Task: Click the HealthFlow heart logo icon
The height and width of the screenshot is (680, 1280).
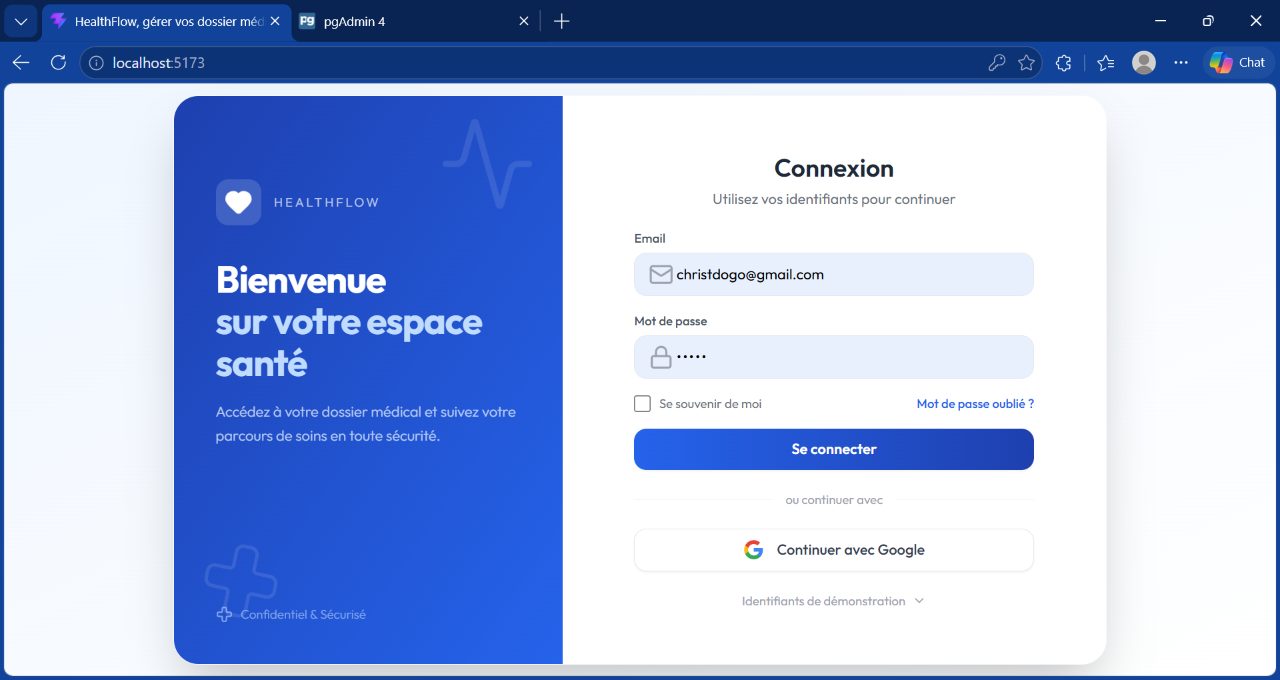Action: coord(238,202)
